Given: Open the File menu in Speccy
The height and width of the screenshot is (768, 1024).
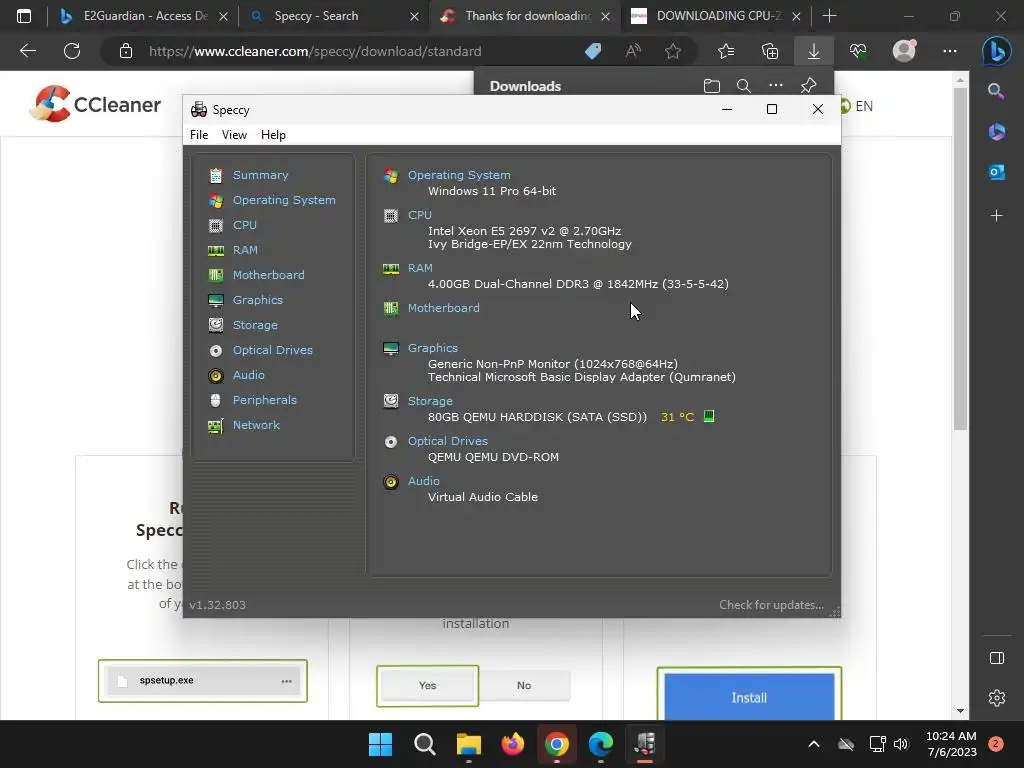Looking at the screenshot, I should tap(199, 135).
